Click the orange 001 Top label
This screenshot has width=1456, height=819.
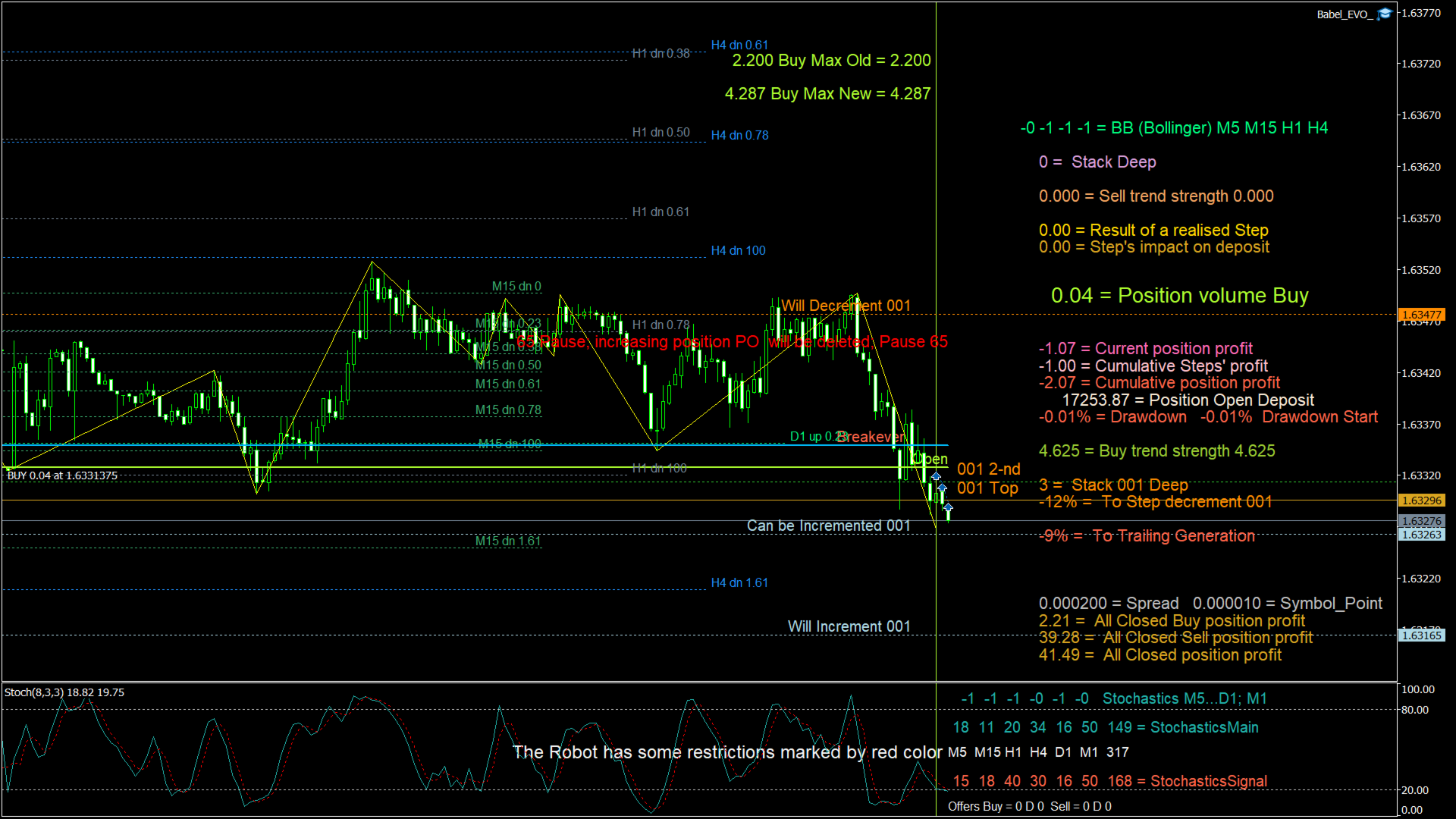coord(987,488)
